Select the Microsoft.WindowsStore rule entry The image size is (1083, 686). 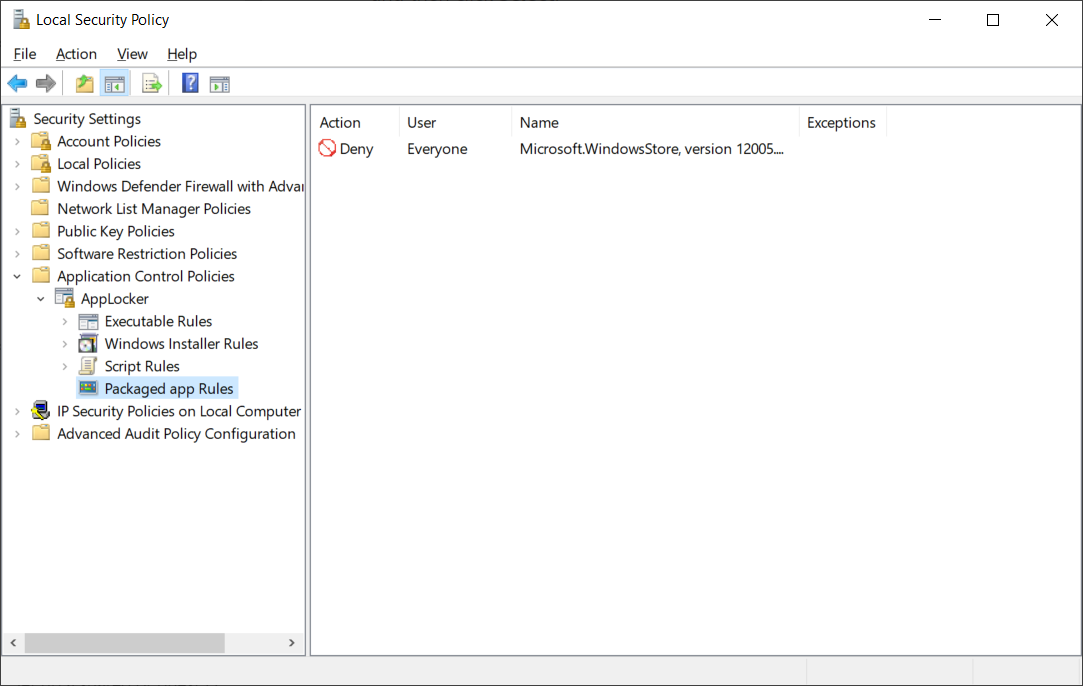[651, 149]
